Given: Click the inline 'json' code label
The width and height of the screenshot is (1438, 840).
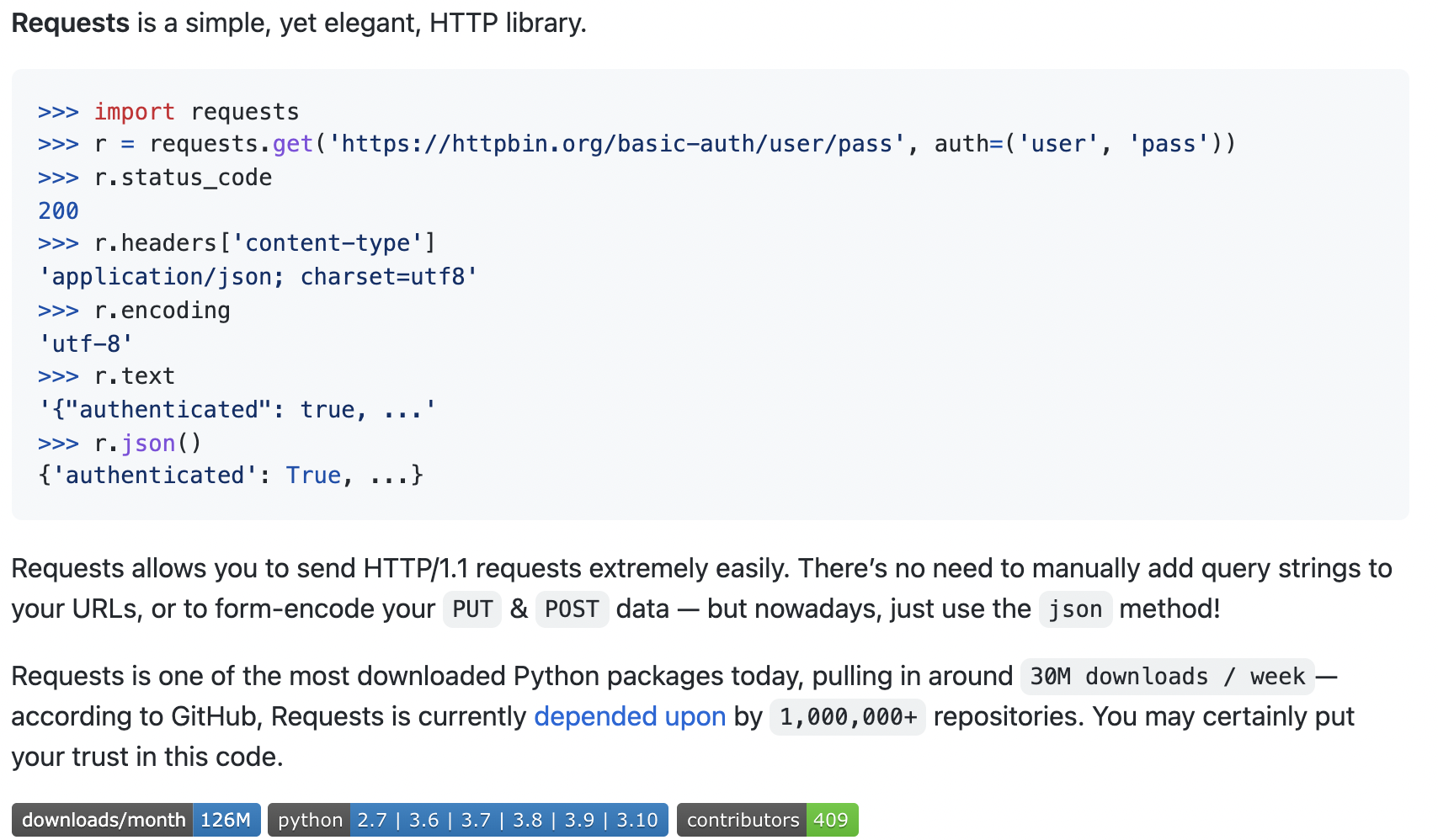Looking at the screenshot, I should (x=1075, y=609).
